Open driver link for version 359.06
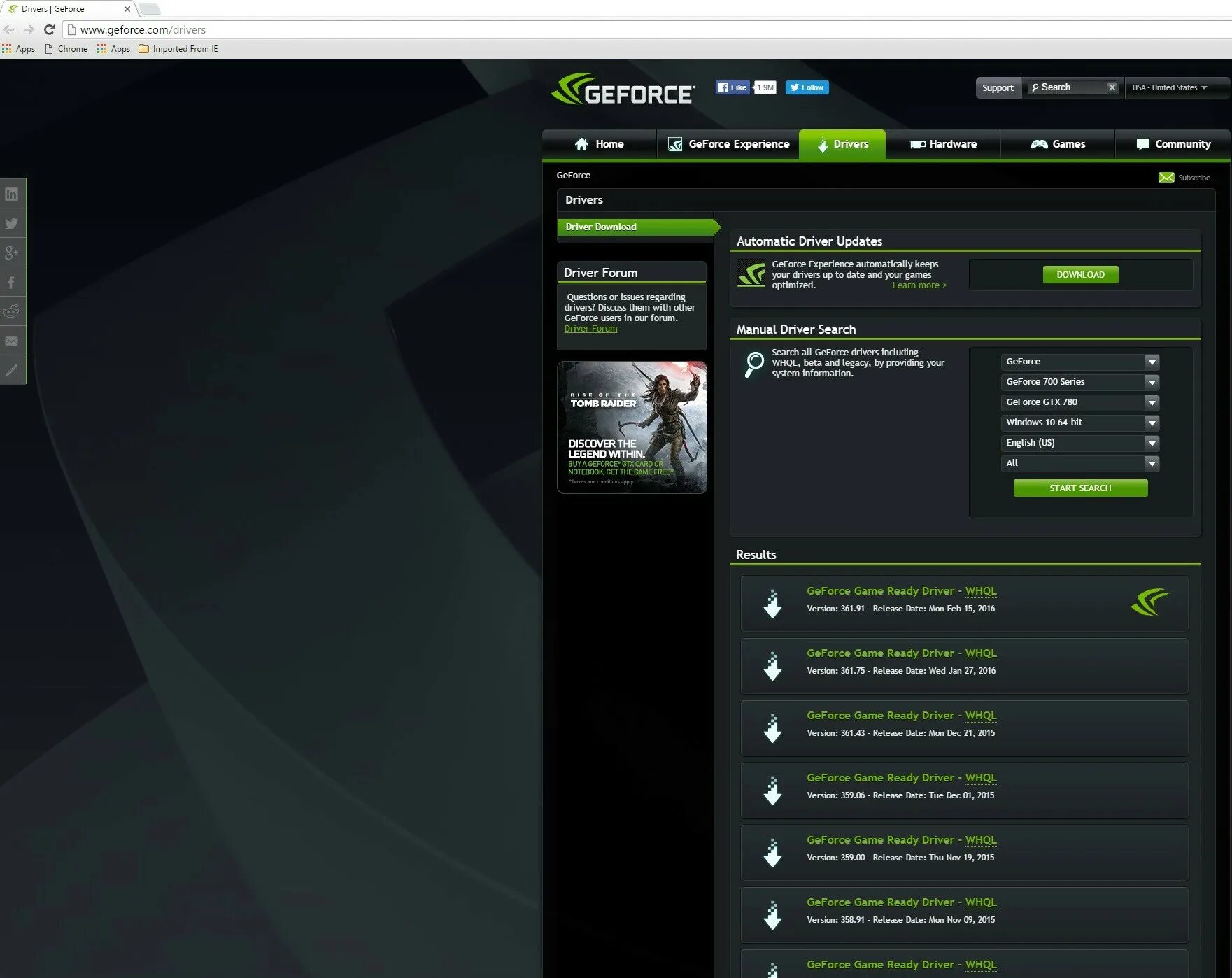The height and width of the screenshot is (978, 1232). pos(902,778)
